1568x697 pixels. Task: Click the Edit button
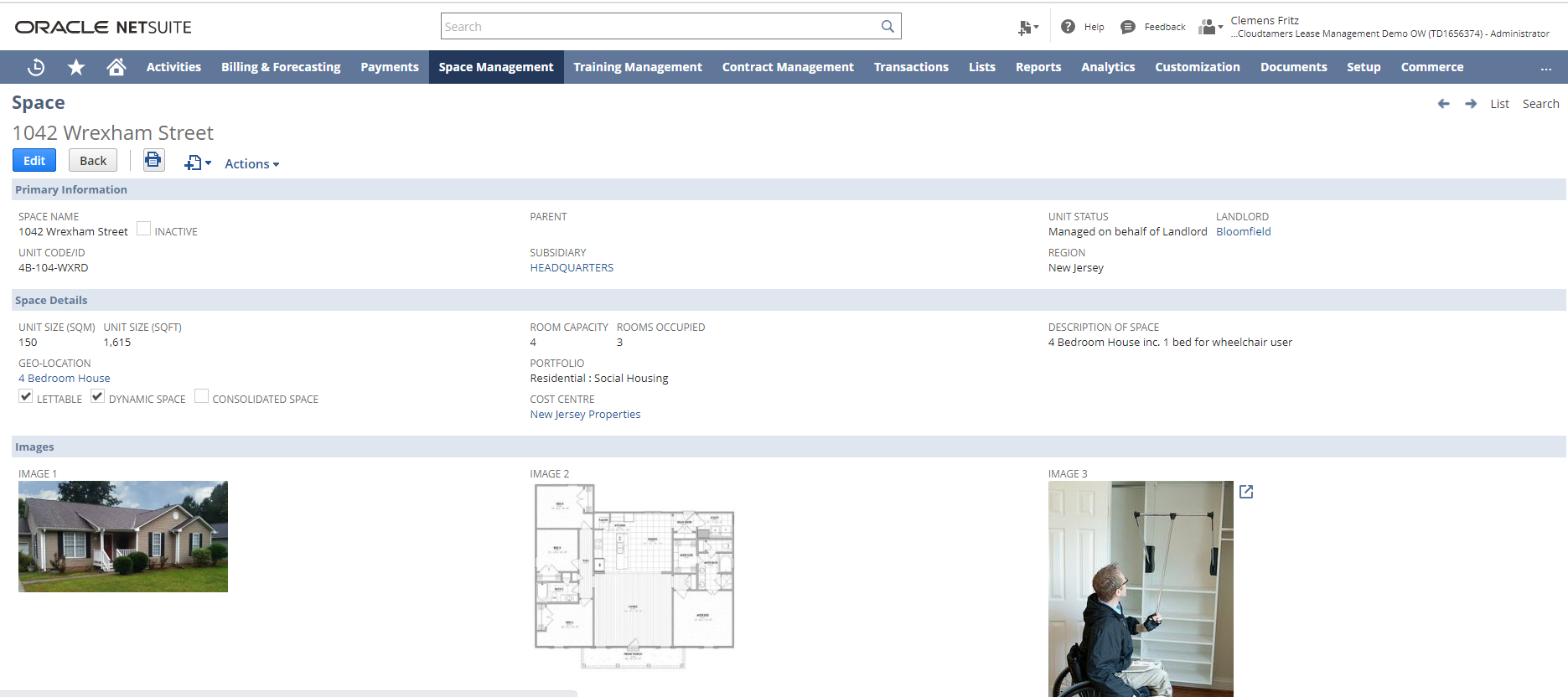(x=34, y=160)
